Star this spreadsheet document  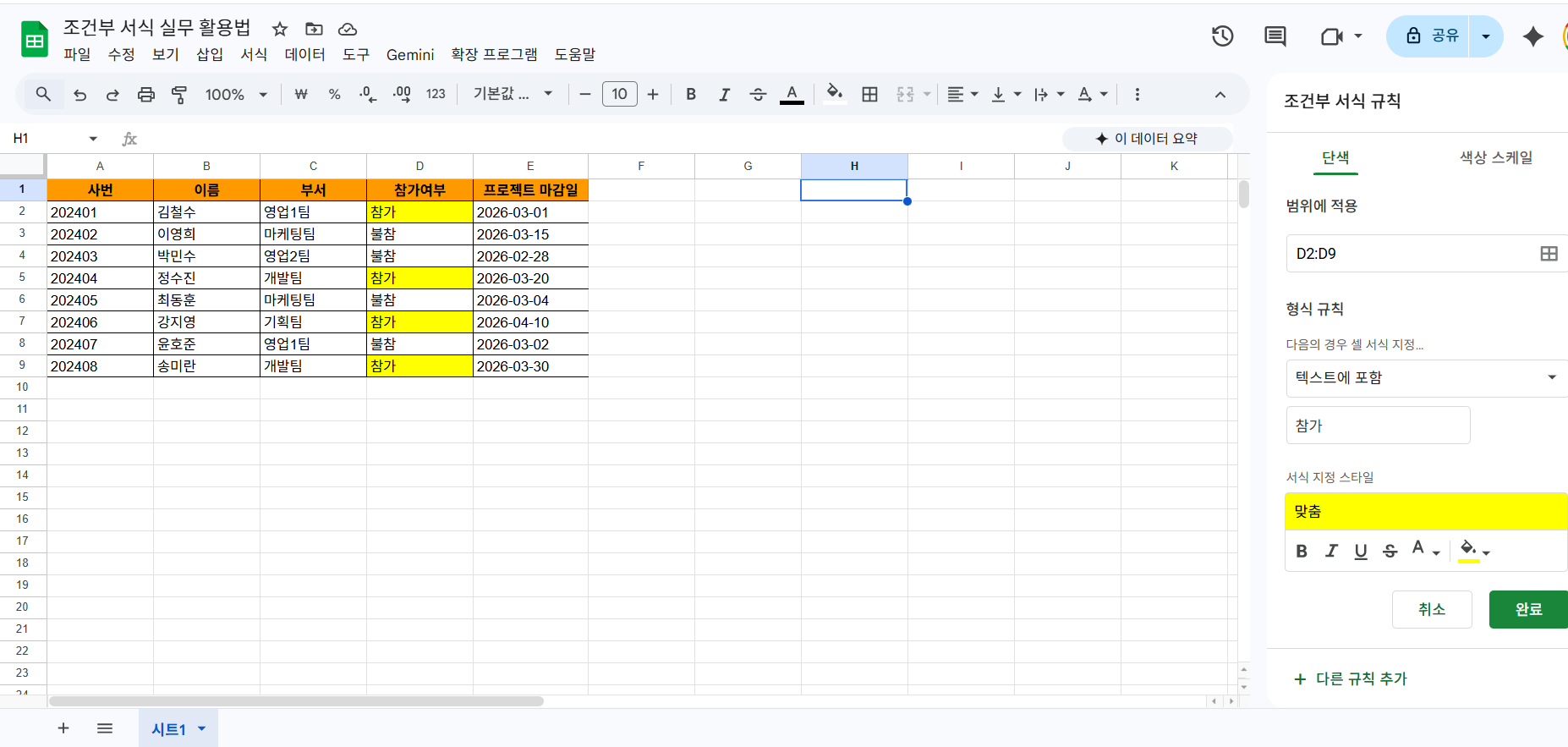(280, 30)
